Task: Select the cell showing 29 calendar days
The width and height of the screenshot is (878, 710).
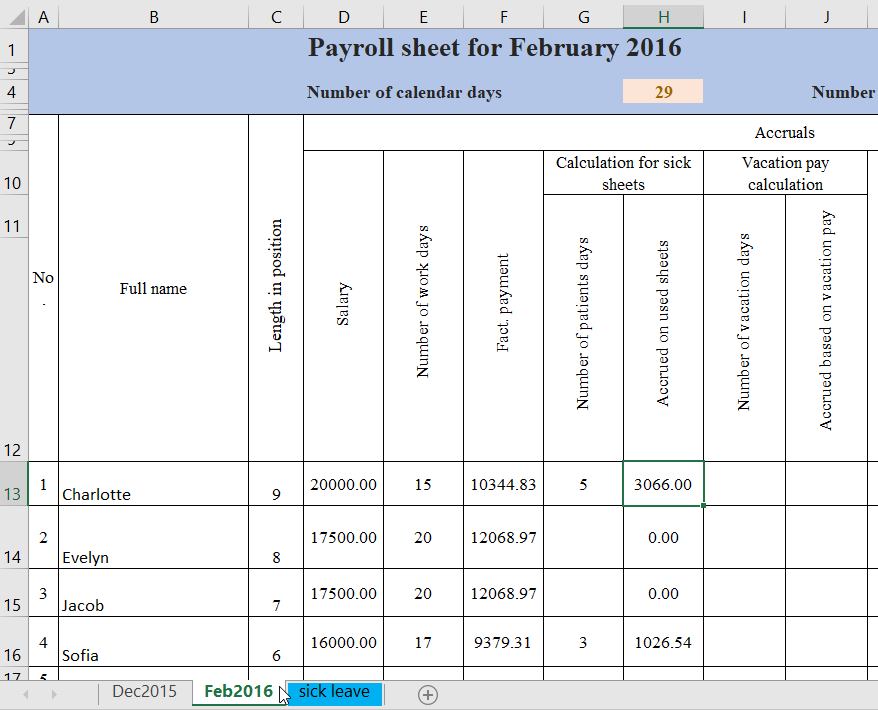Action: pos(663,91)
